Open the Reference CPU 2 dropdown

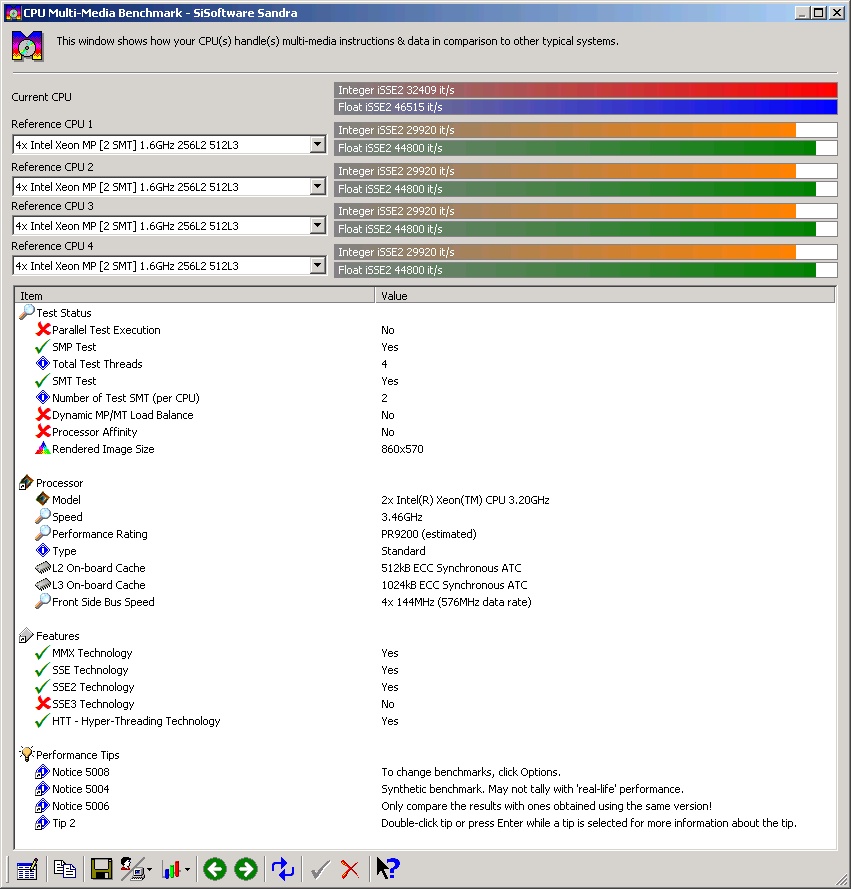pyautogui.click(x=317, y=187)
